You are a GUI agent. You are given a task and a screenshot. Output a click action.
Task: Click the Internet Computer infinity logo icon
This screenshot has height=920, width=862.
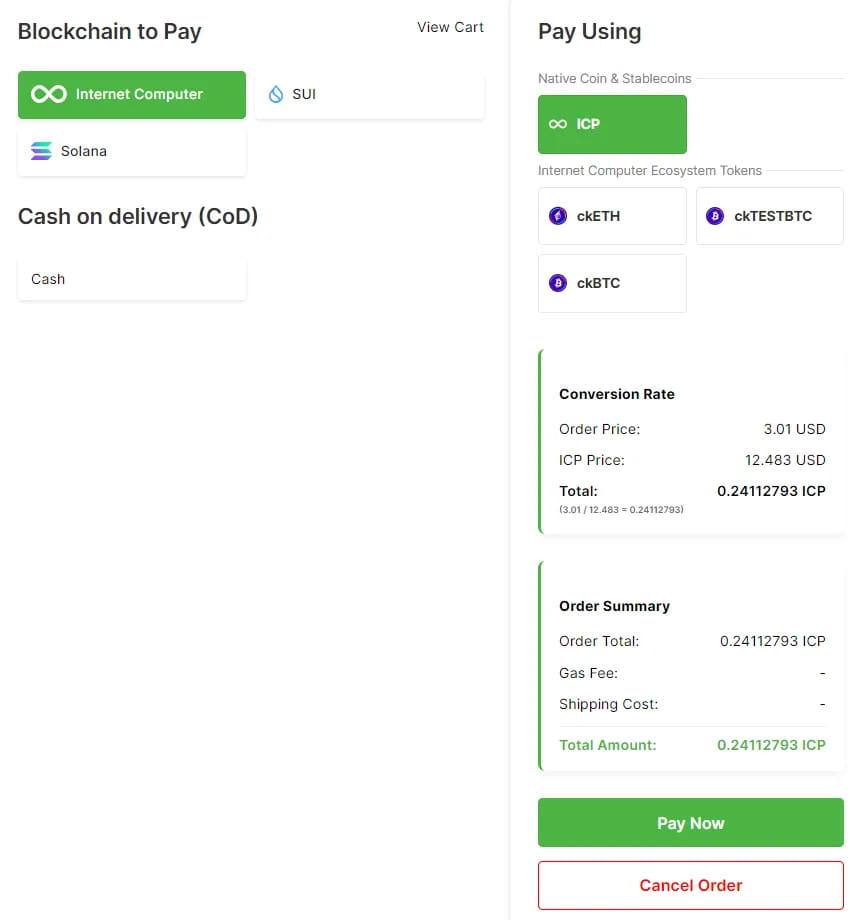point(48,94)
